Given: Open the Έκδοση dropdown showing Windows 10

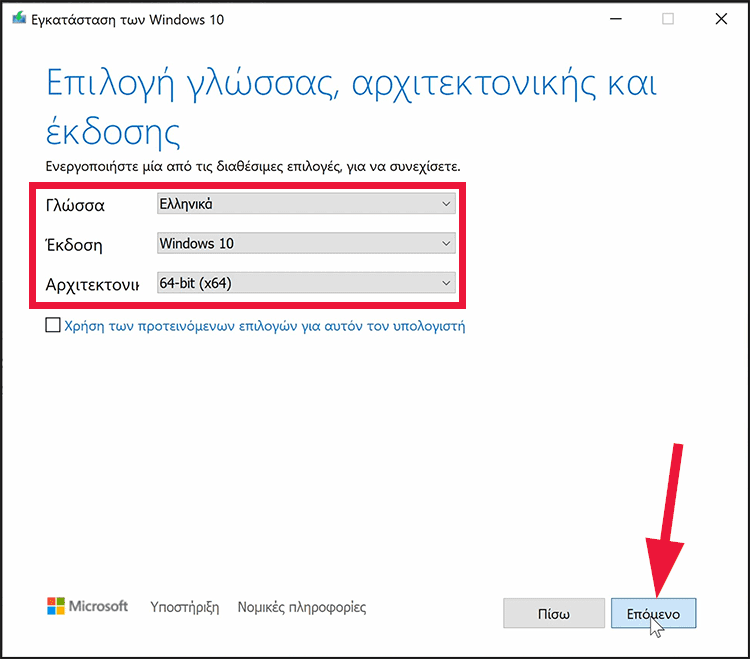Looking at the screenshot, I should pos(306,243).
